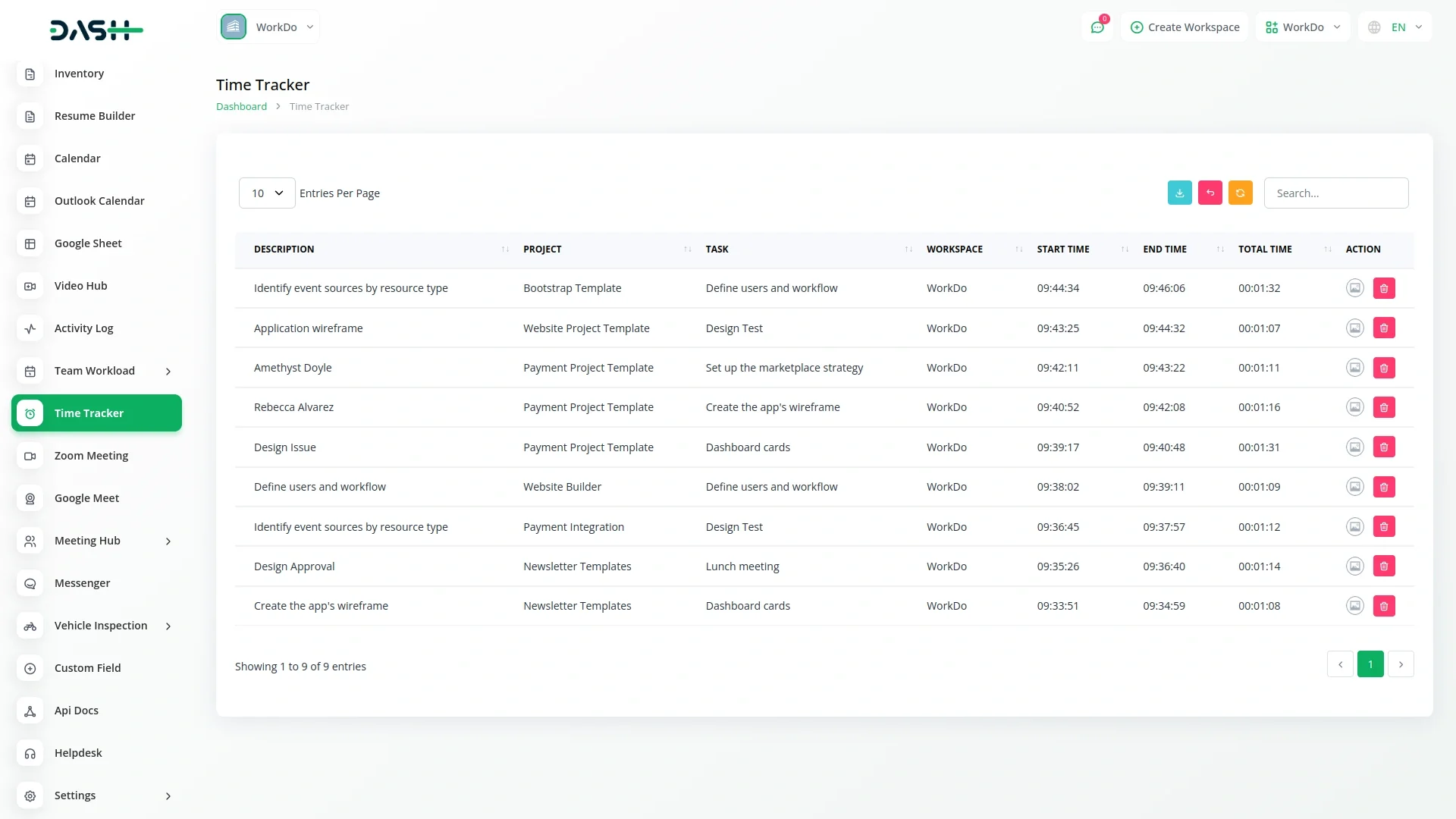The height and width of the screenshot is (819, 1456).
Task: Click the Create Workspace button
Action: pyautogui.click(x=1185, y=27)
